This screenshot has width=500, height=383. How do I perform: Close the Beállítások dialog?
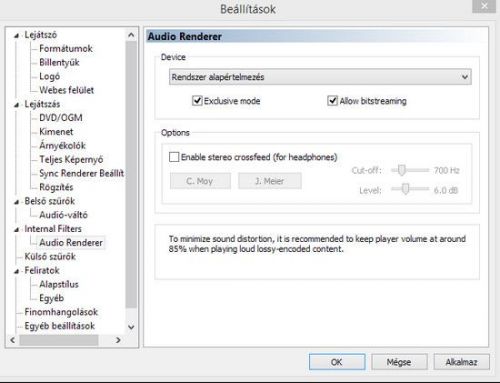click(x=484, y=6)
